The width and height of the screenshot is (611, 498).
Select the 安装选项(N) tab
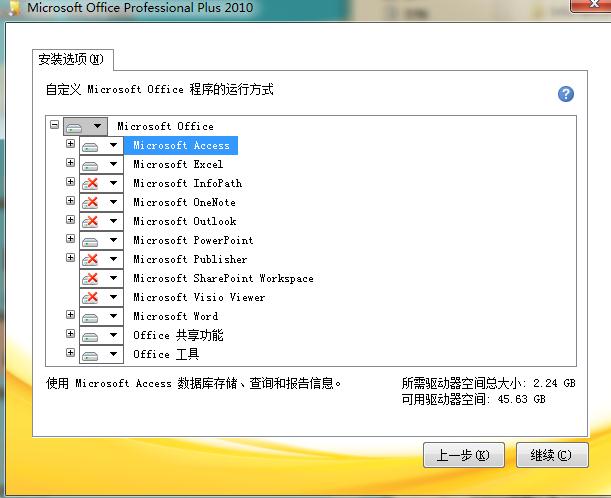(73, 60)
